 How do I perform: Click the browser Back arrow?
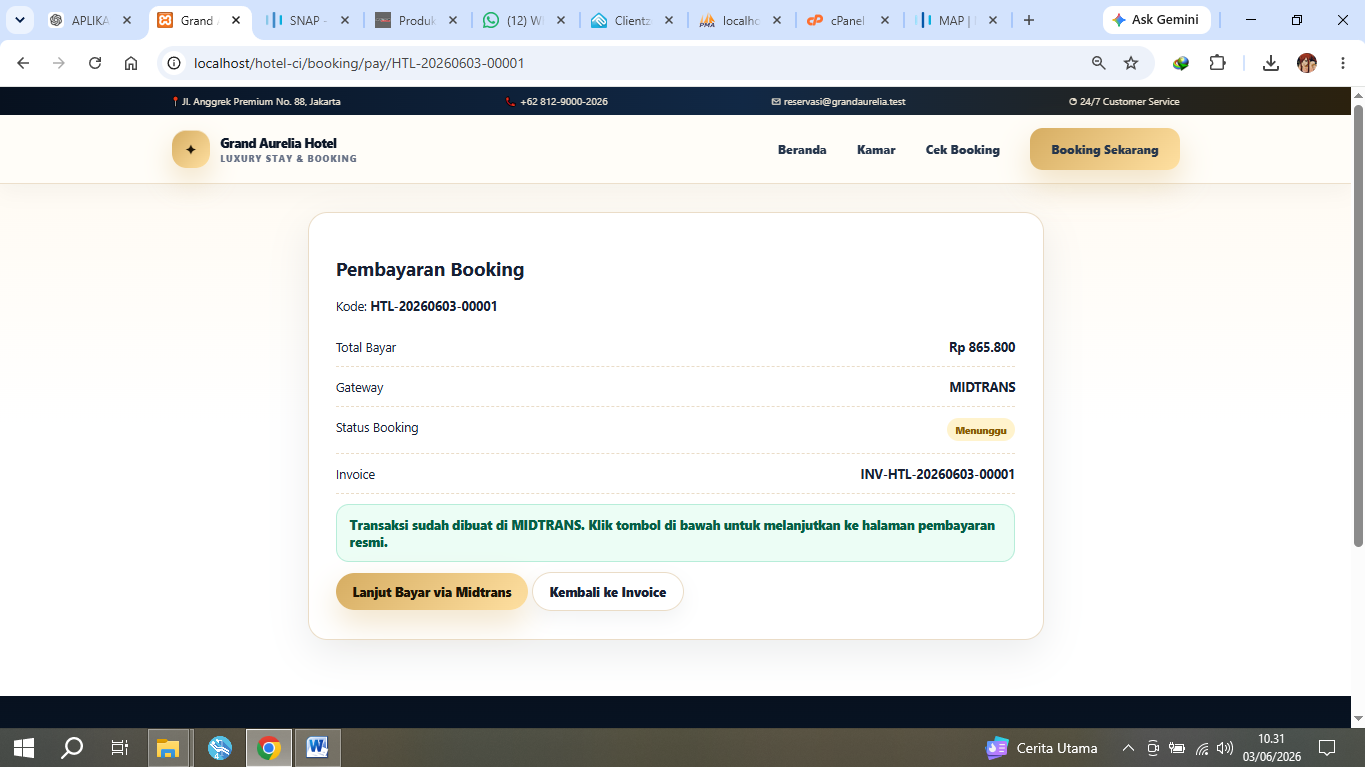click(x=23, y=63)
